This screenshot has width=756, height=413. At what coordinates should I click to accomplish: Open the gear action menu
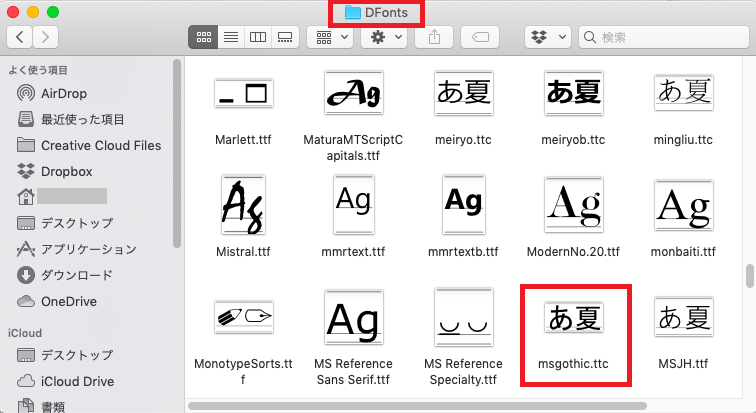(x=384, y=37)
